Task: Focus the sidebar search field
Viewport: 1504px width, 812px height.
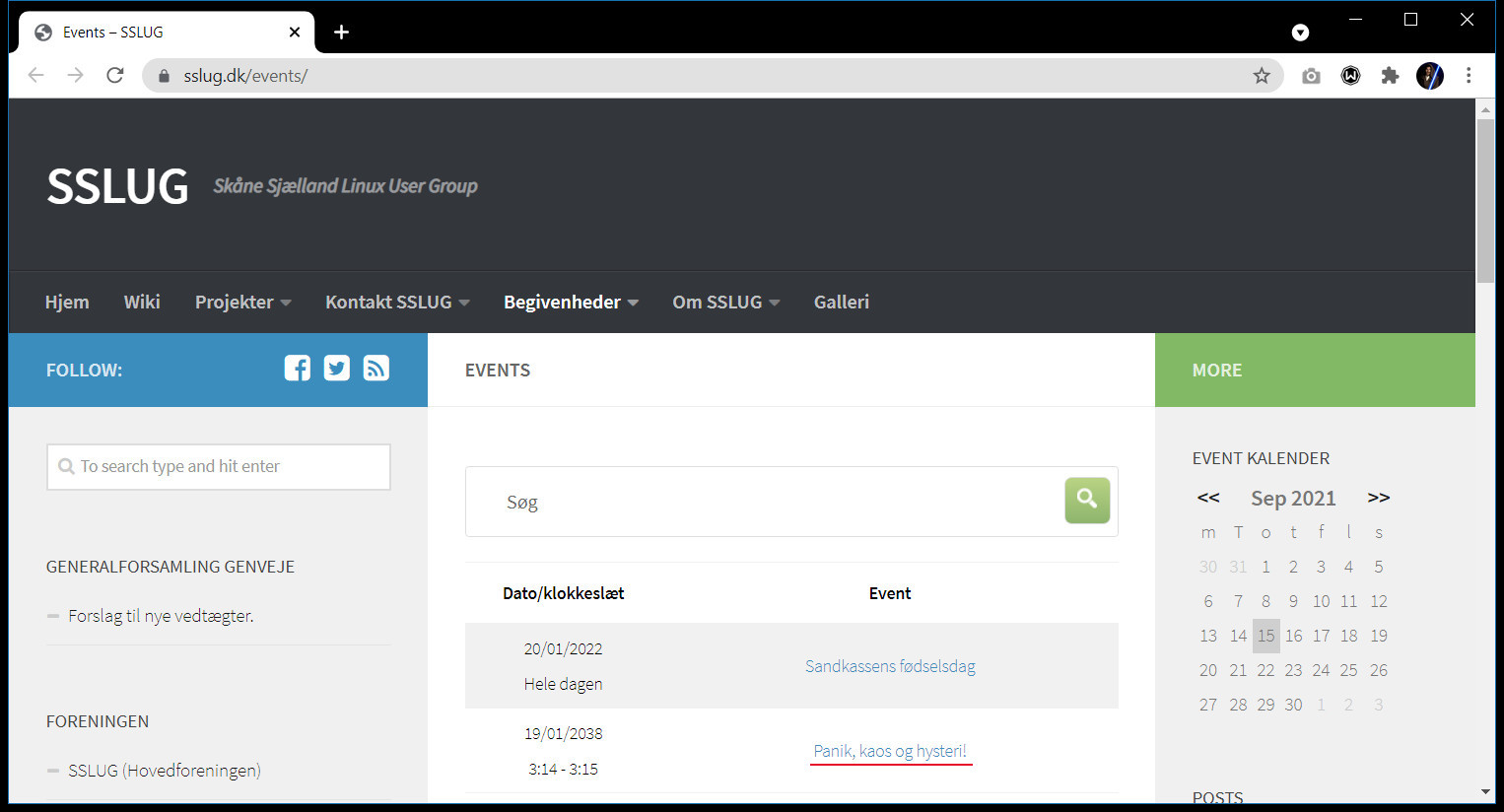Action: (219, 467)
